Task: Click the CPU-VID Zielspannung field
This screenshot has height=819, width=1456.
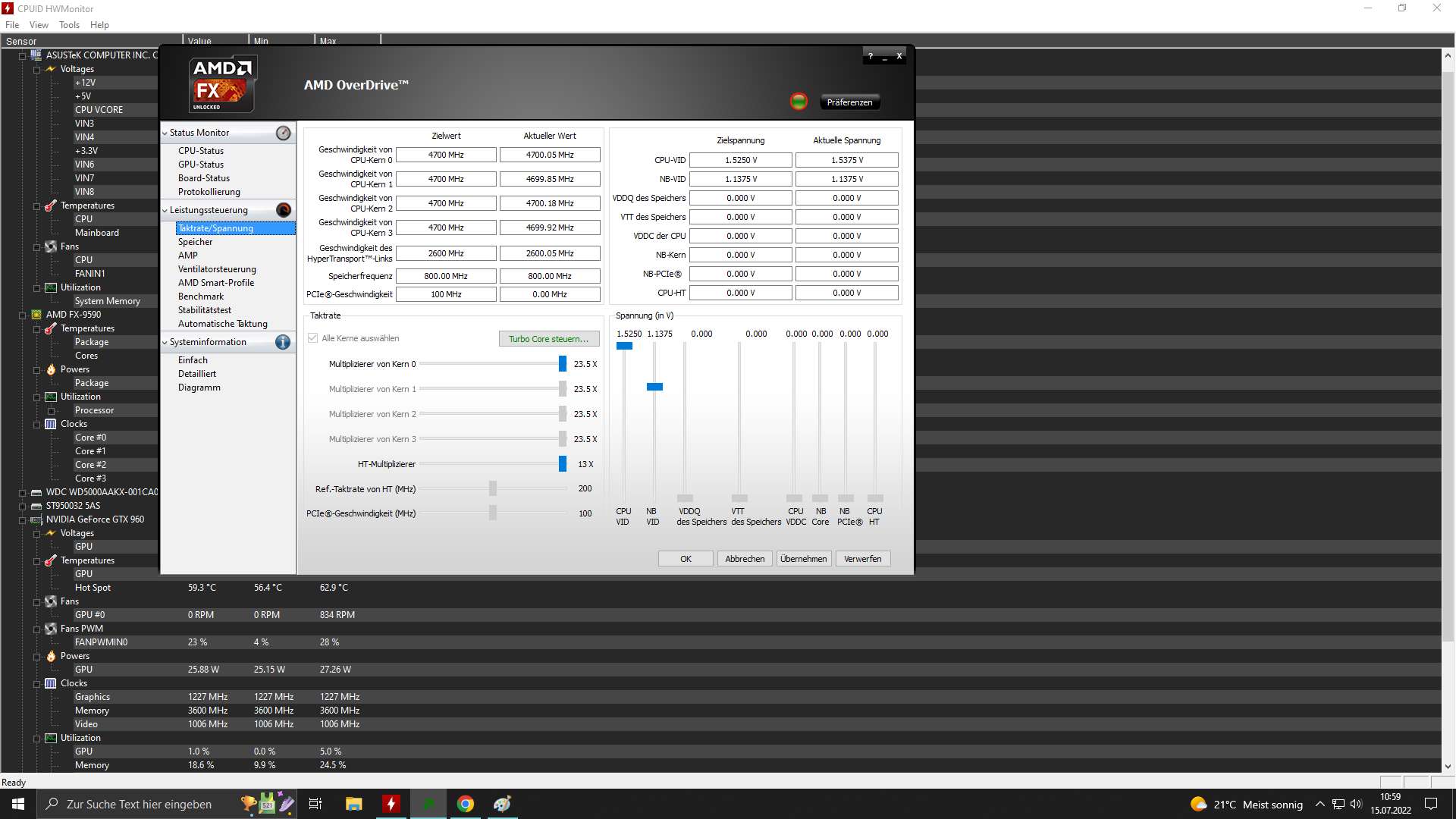Action: tap(741, 160)
